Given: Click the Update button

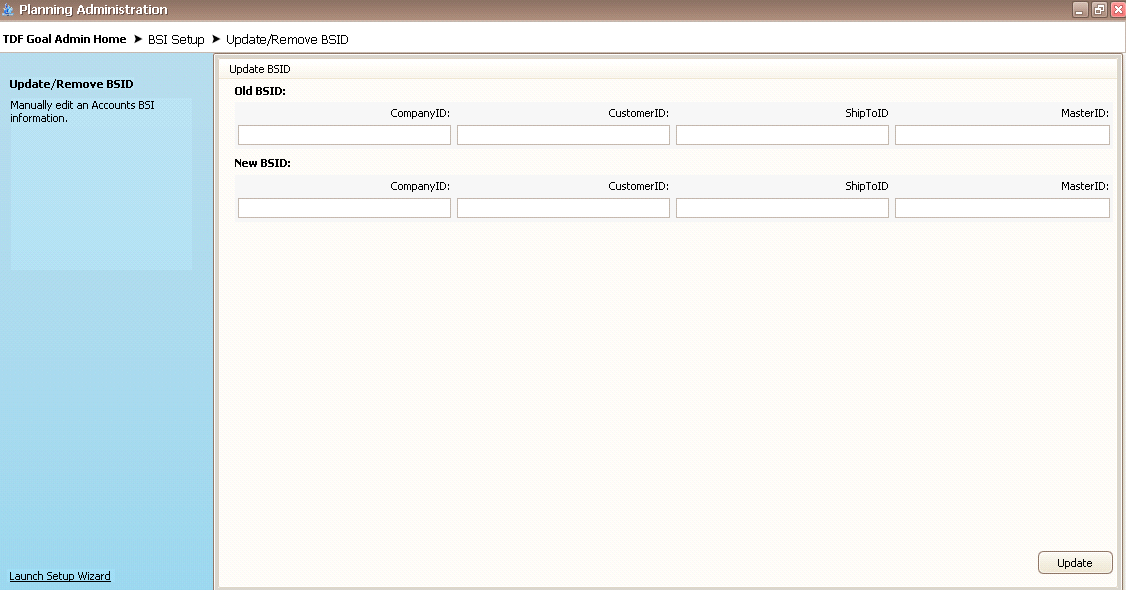Looking at the screenshot, I should pyautogui.click(x=1075, y=563).
